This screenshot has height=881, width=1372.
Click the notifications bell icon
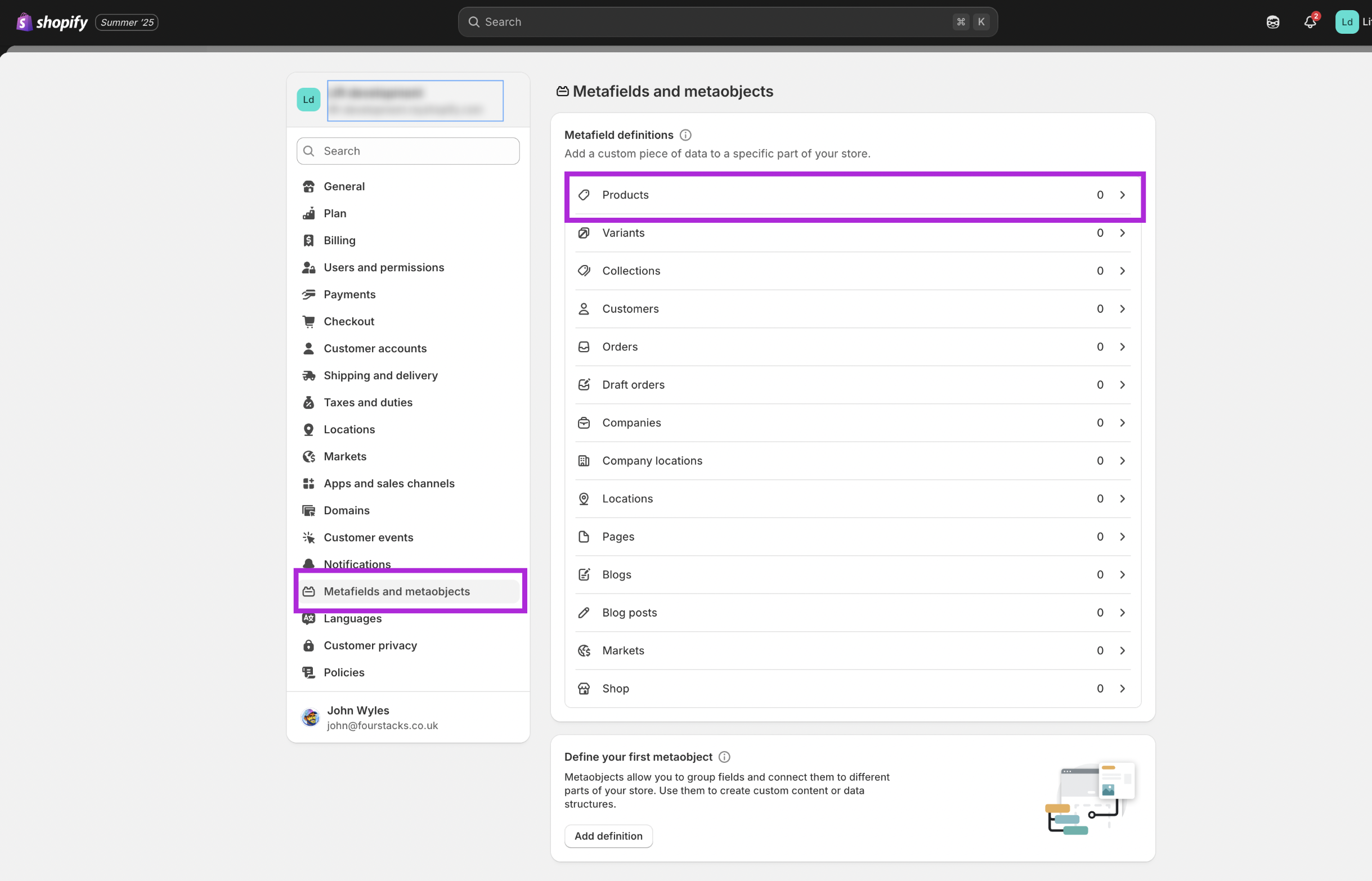(1309, 23)
